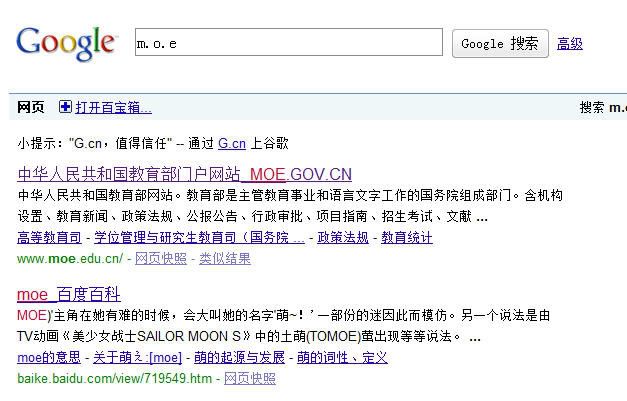Click the www.moe.edu.cn/ green URL text
The height and width of the screenshot is (401, 627).
coord(70,259)
